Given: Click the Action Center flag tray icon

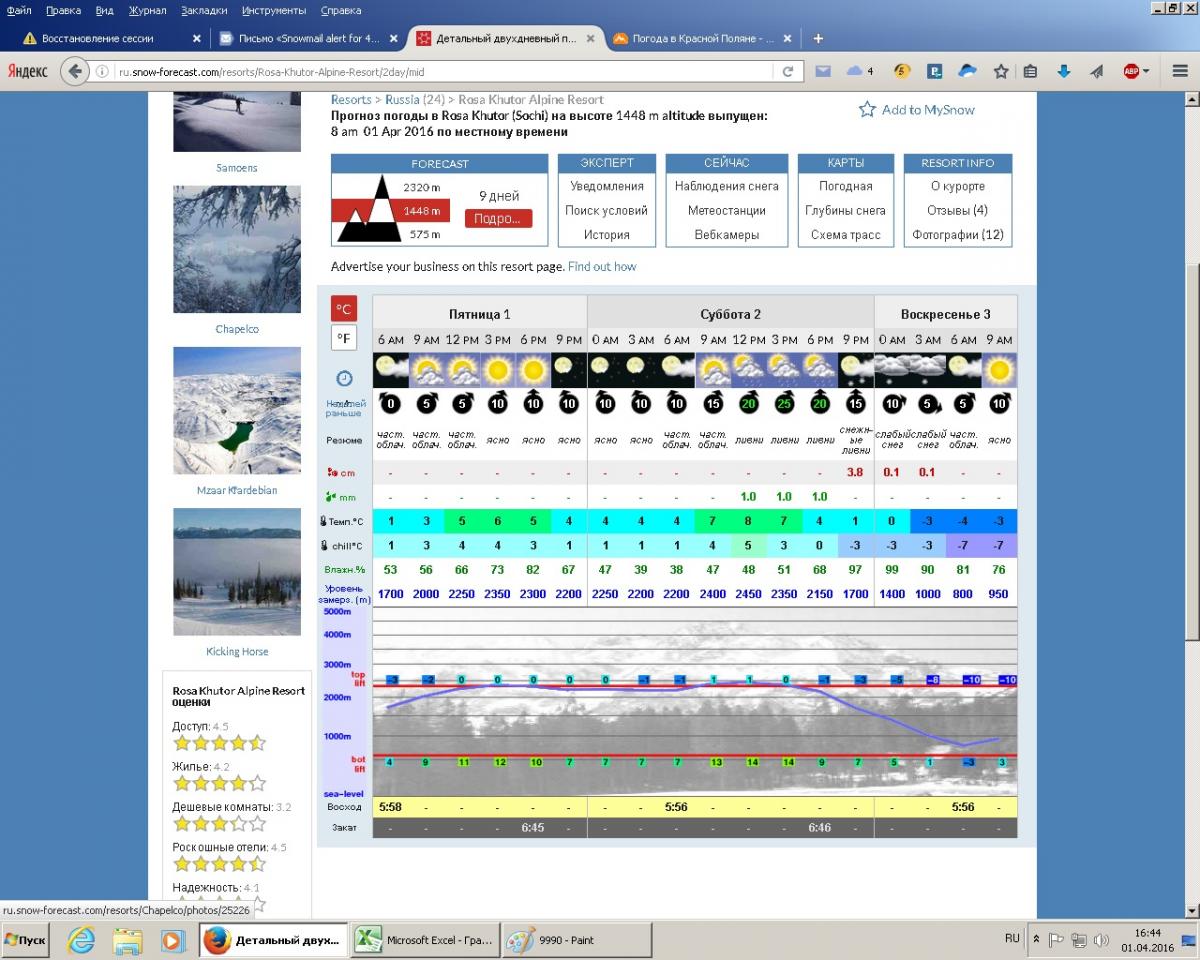Looking at the screenshot, I should (x=1056, y=940).
